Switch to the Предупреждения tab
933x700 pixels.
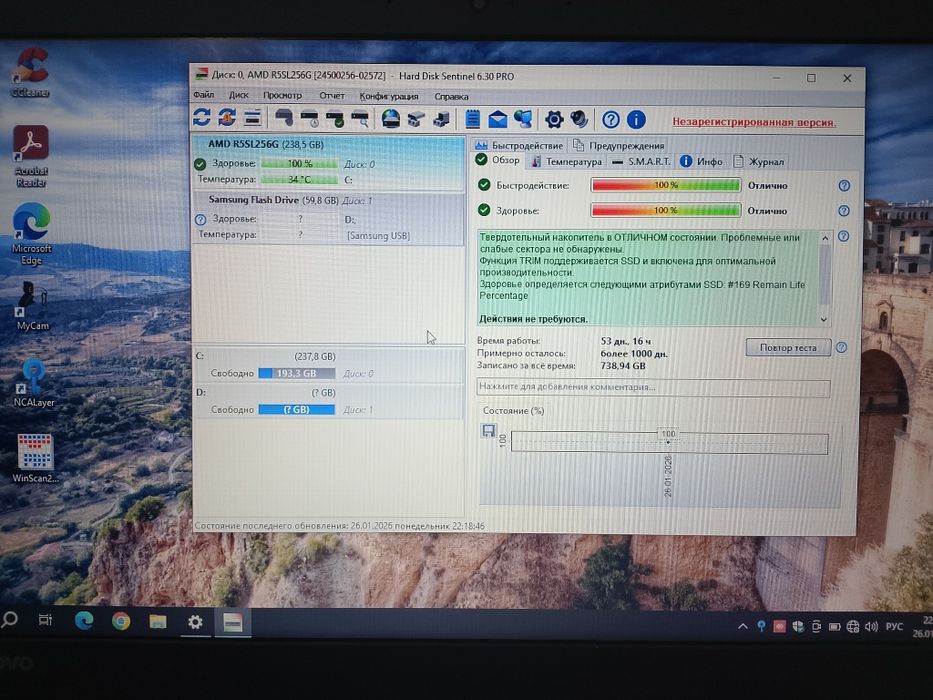[619, 145]
